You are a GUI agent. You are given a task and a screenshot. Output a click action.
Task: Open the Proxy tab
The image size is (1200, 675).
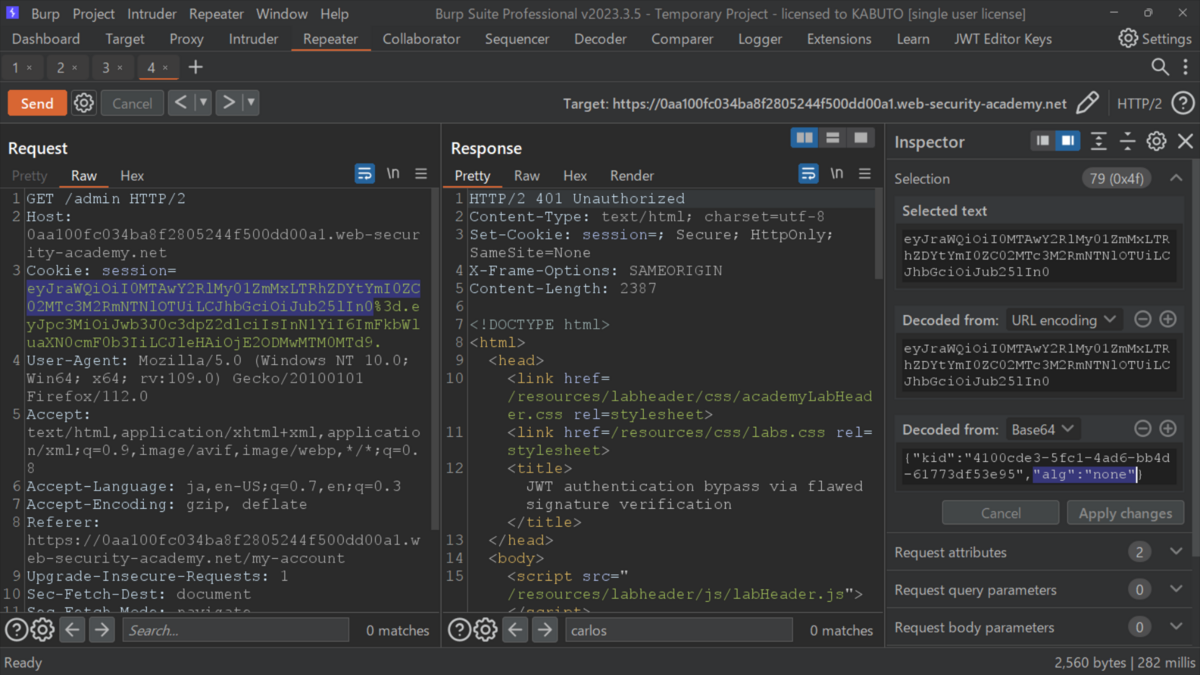(x=186, y=39)
